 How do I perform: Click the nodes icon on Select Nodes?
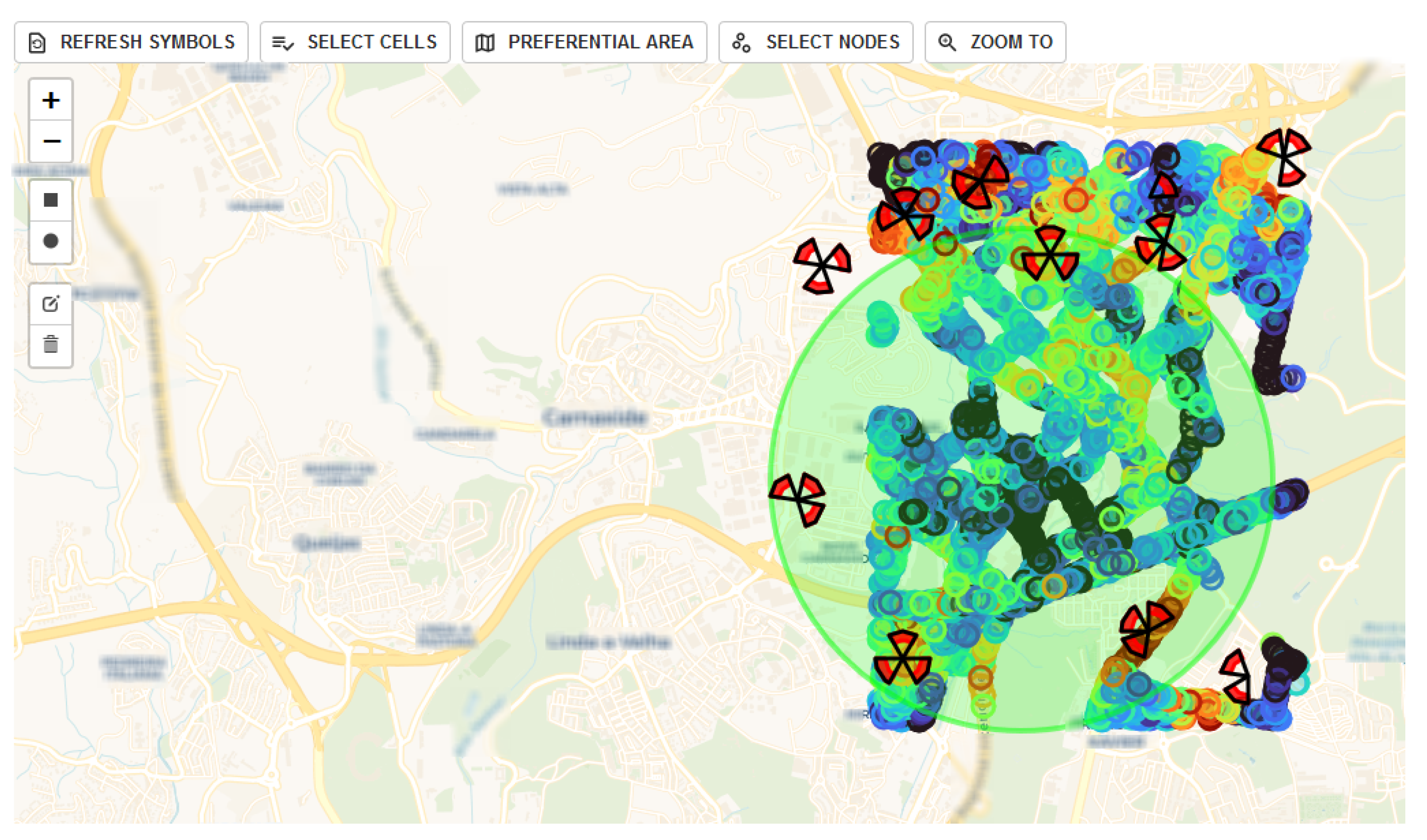pyautogui.click(x=741, y=42)
